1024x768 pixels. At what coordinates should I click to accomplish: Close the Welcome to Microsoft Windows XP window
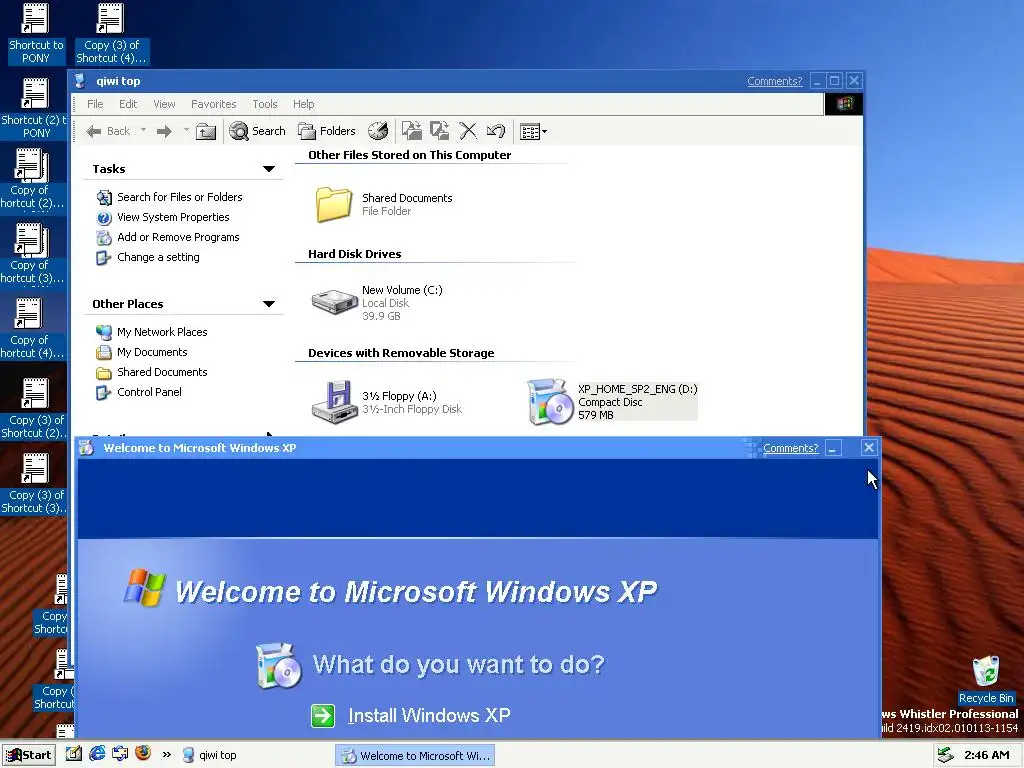click(869, 448)
